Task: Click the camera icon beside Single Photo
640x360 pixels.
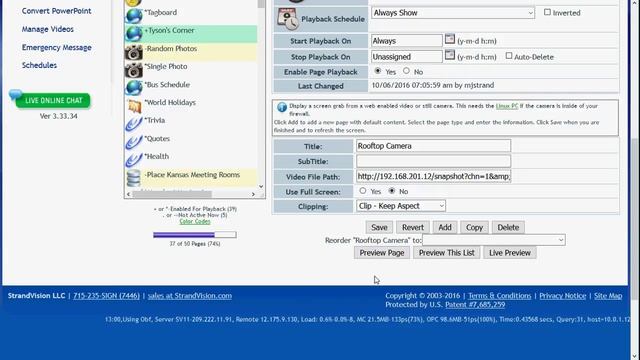Action: point(133,70)
